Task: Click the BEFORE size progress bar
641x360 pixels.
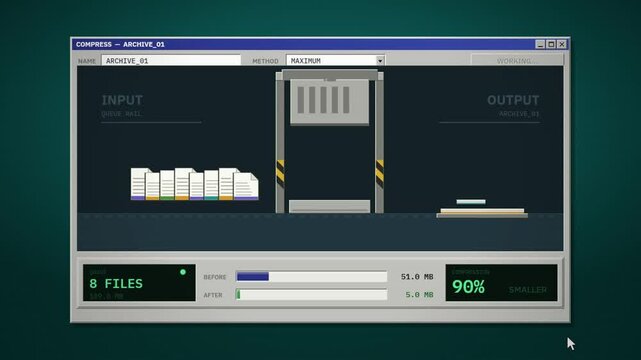Action: coord(312,277)
